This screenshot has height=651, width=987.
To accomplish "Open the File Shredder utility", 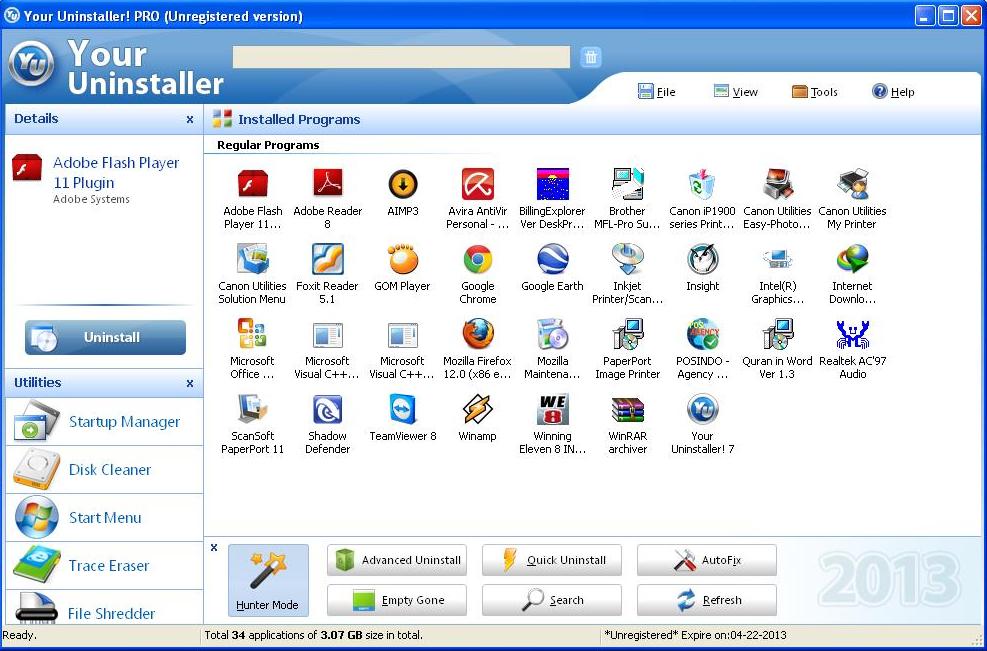I will 104,609.
